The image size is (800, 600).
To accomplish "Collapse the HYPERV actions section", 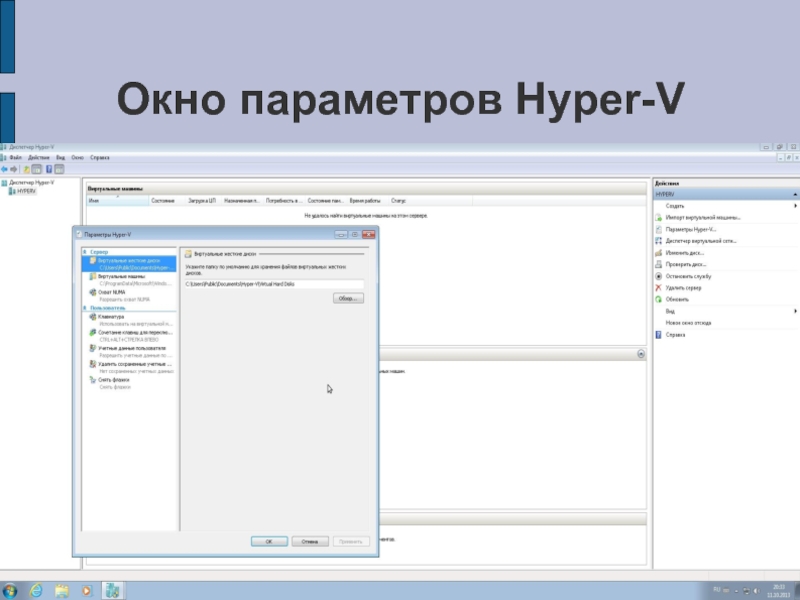I will [795, 194].
